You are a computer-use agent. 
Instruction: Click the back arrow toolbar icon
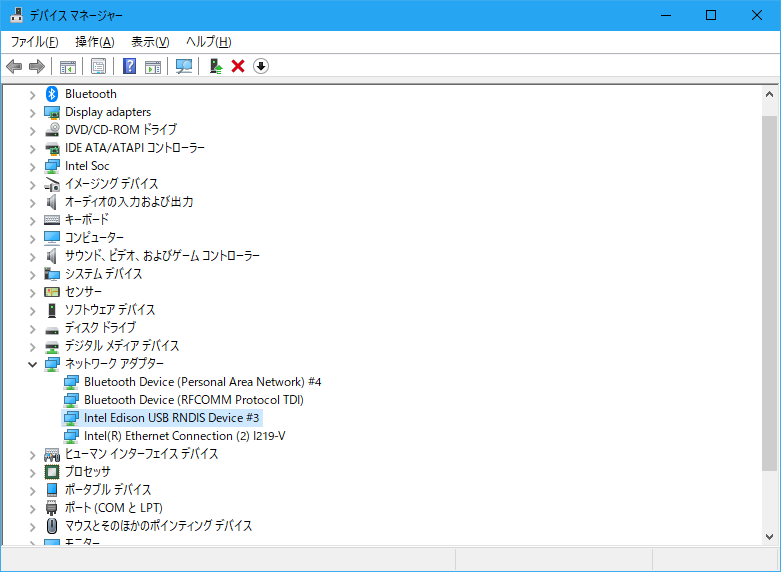tap(14, 66)
